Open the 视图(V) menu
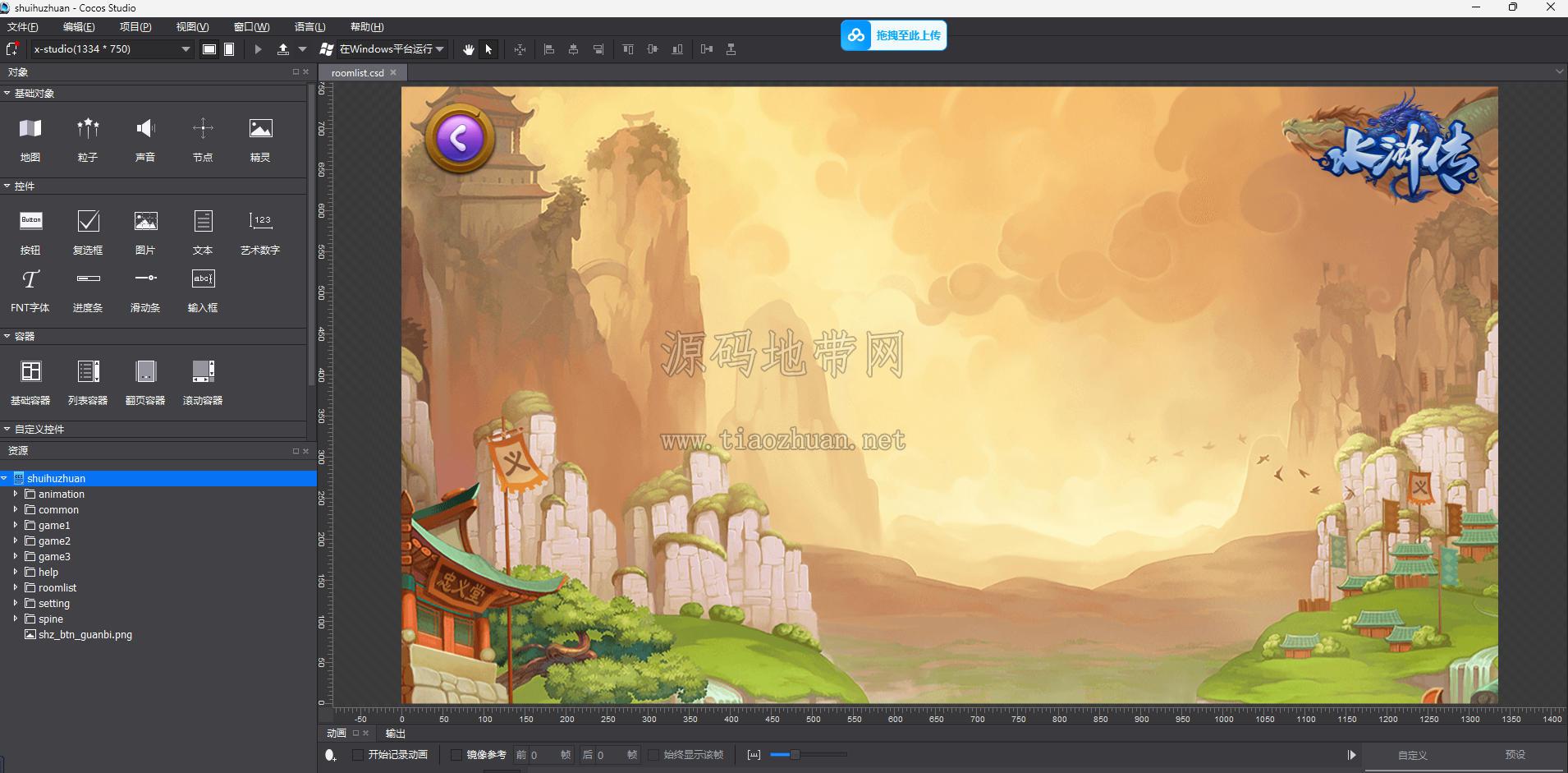 [192, 27]
